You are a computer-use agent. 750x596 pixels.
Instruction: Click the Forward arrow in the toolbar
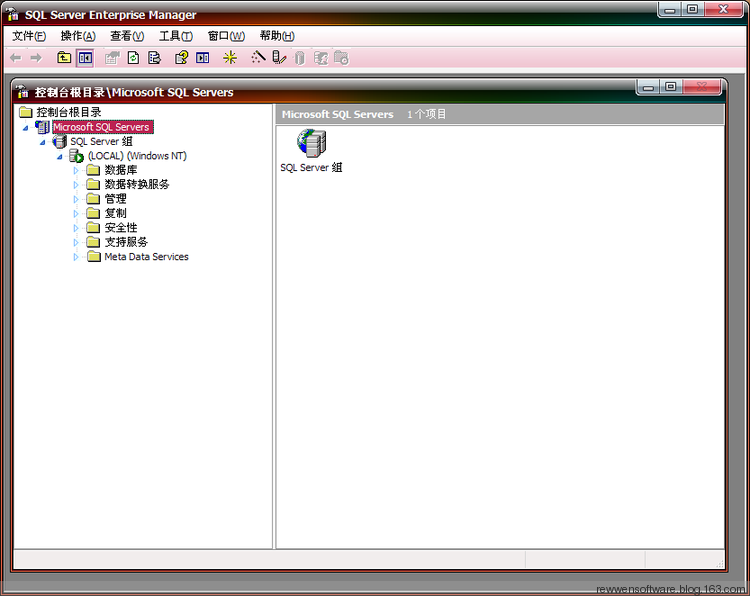[36, 58]
